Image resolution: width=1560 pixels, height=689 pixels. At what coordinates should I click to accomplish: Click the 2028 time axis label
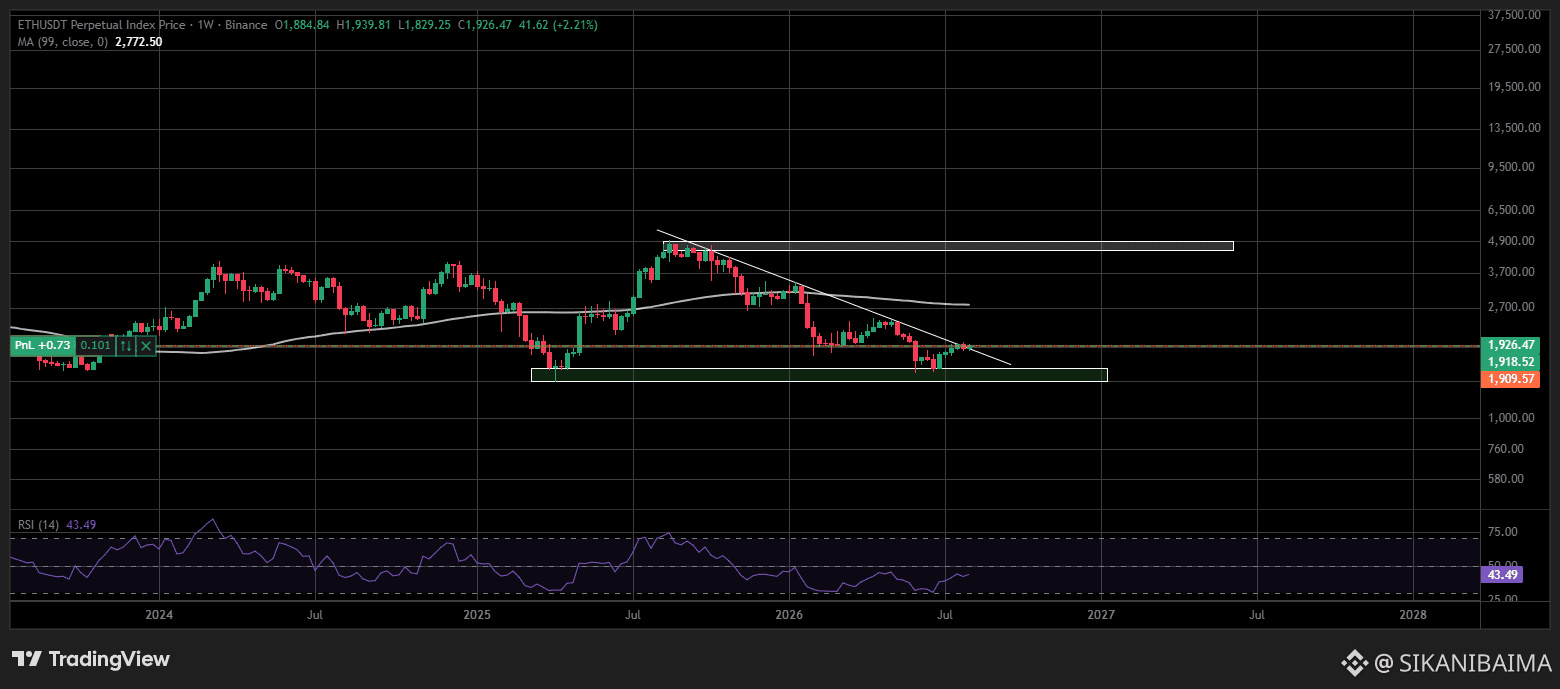(x=1413, y=614)
